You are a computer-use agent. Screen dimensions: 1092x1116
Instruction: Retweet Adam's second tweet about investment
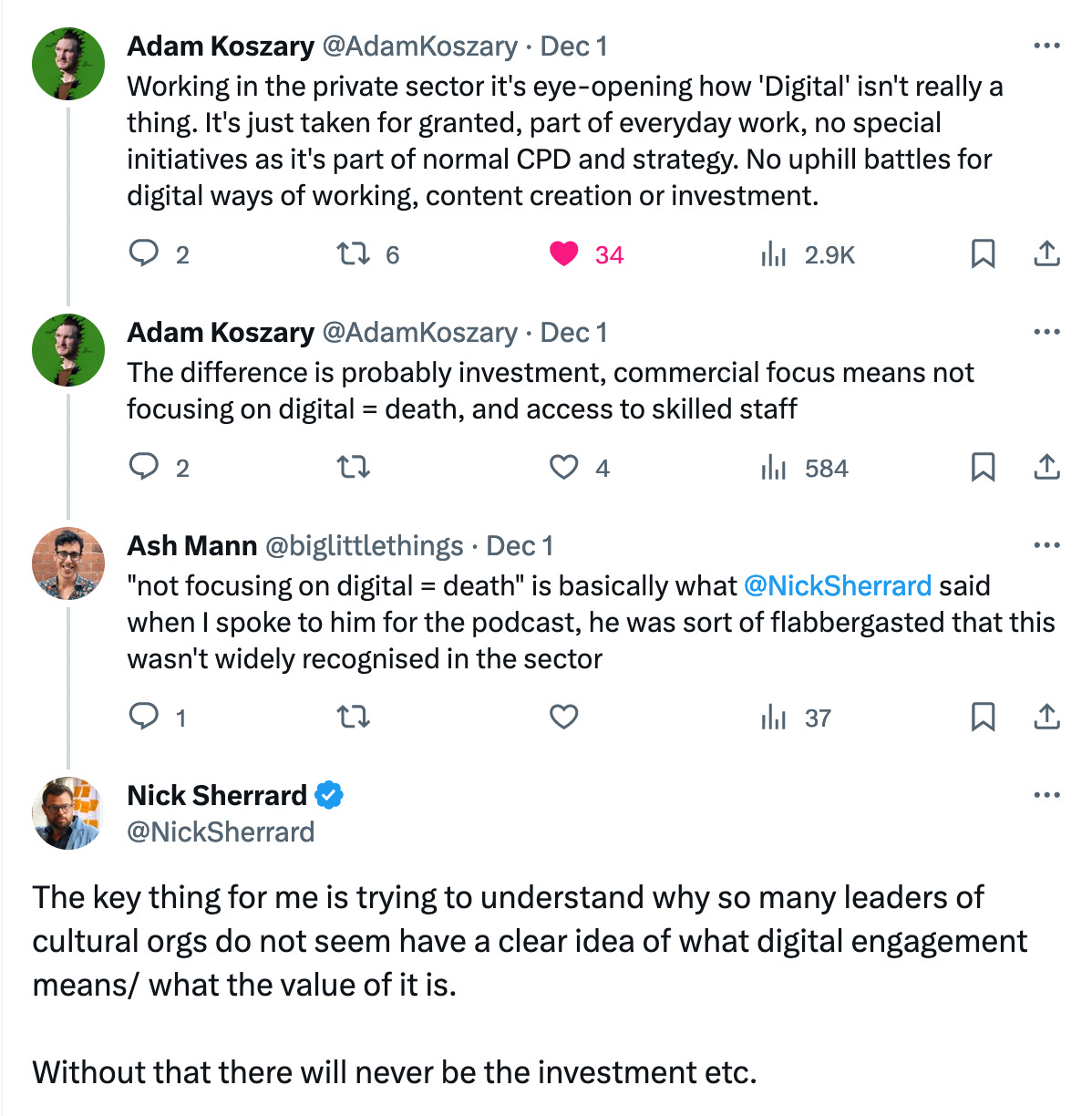pyautogui.click(x=354, y=468)
